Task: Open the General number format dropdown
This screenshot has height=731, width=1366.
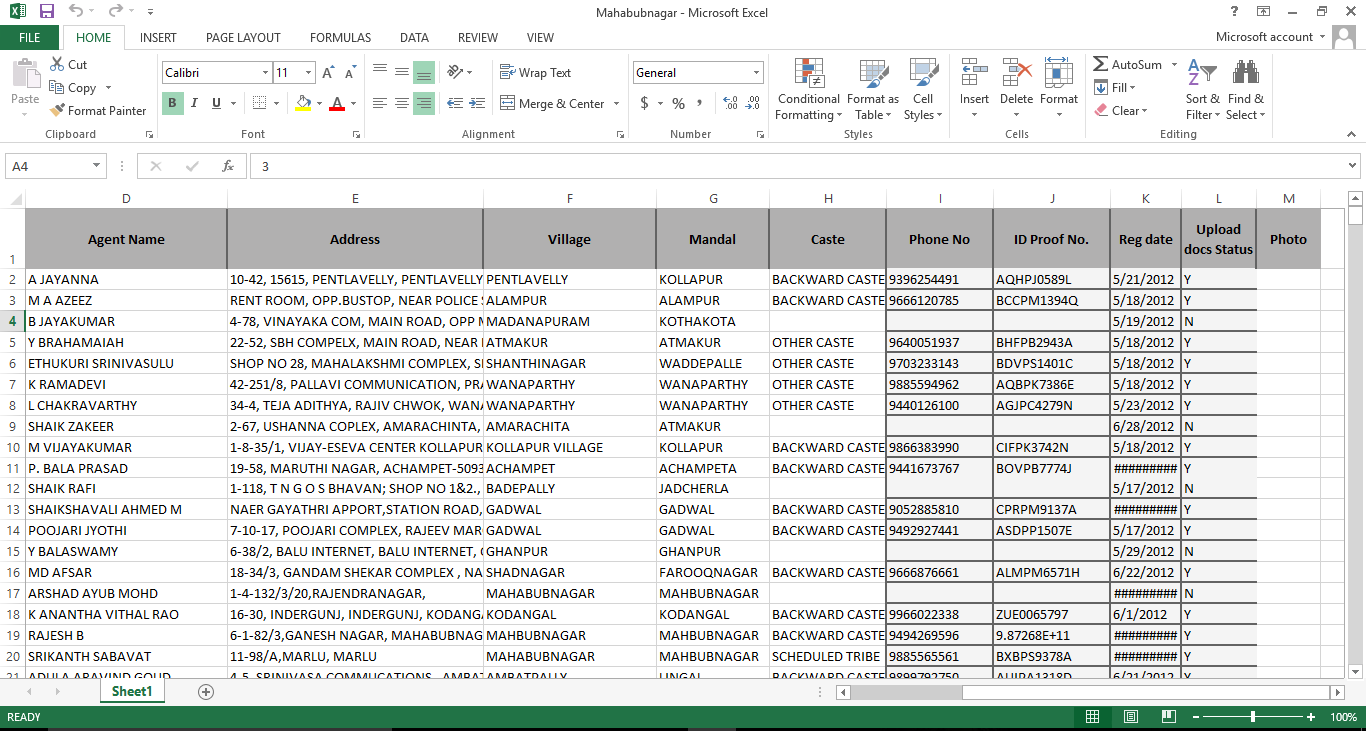Action: coord(756,72)
